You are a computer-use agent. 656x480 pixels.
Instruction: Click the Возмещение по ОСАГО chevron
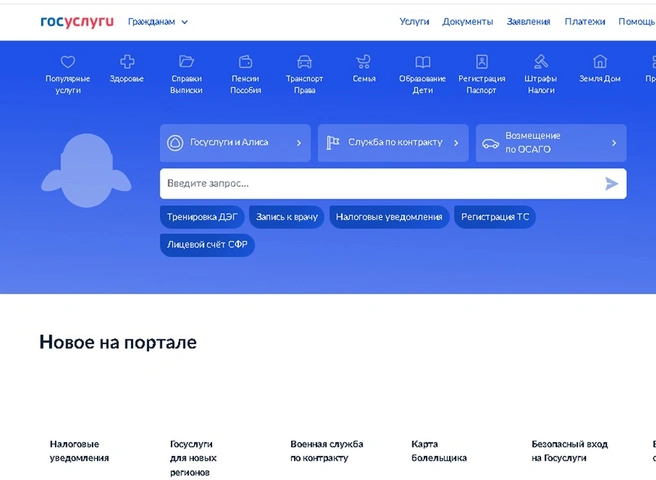(614, 143)
